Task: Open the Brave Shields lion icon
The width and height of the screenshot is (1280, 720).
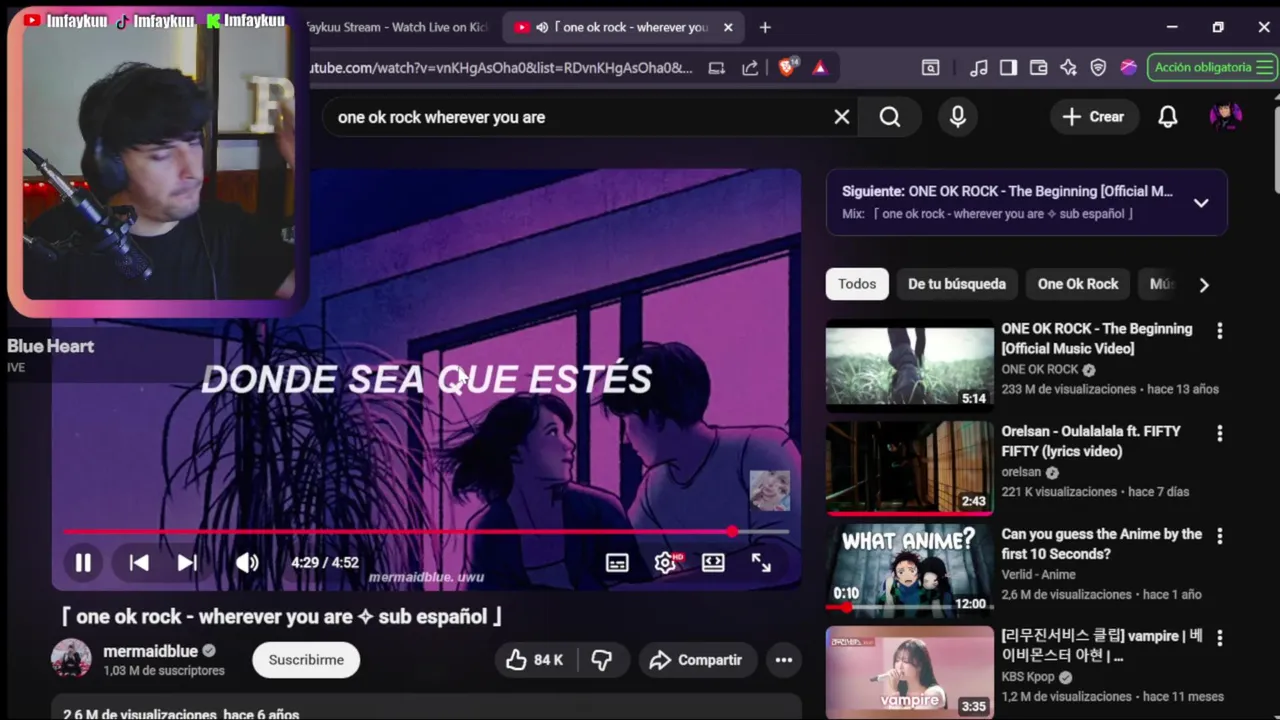Action: (x=788, y=67)
